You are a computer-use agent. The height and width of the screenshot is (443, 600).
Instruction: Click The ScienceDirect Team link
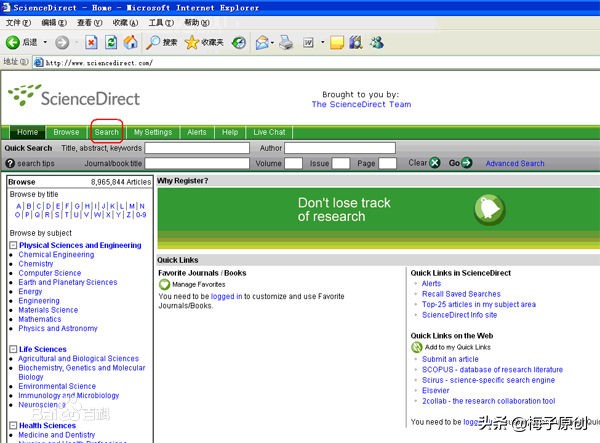tap(361, 104)
